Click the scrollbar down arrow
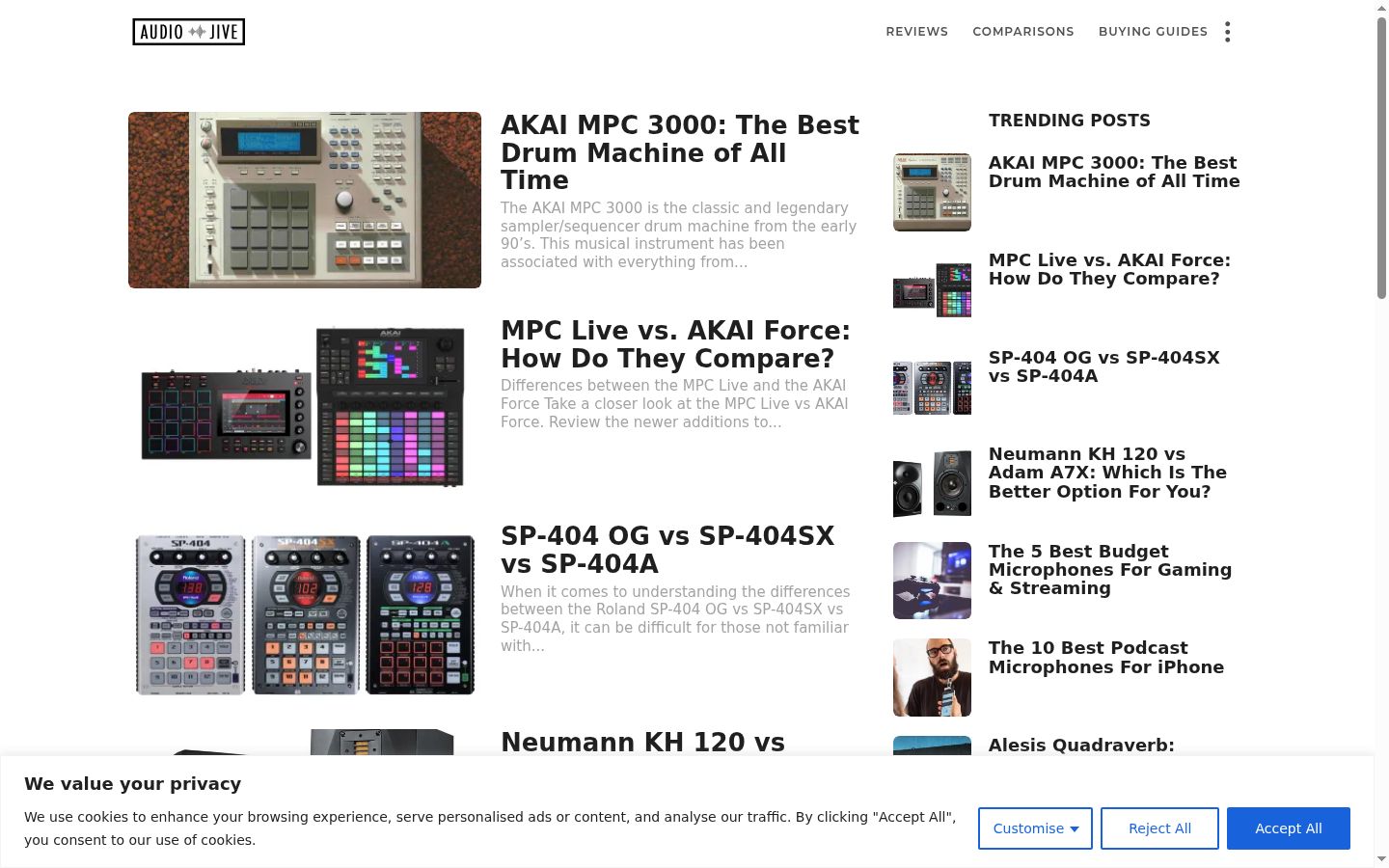 [1381, 858]
